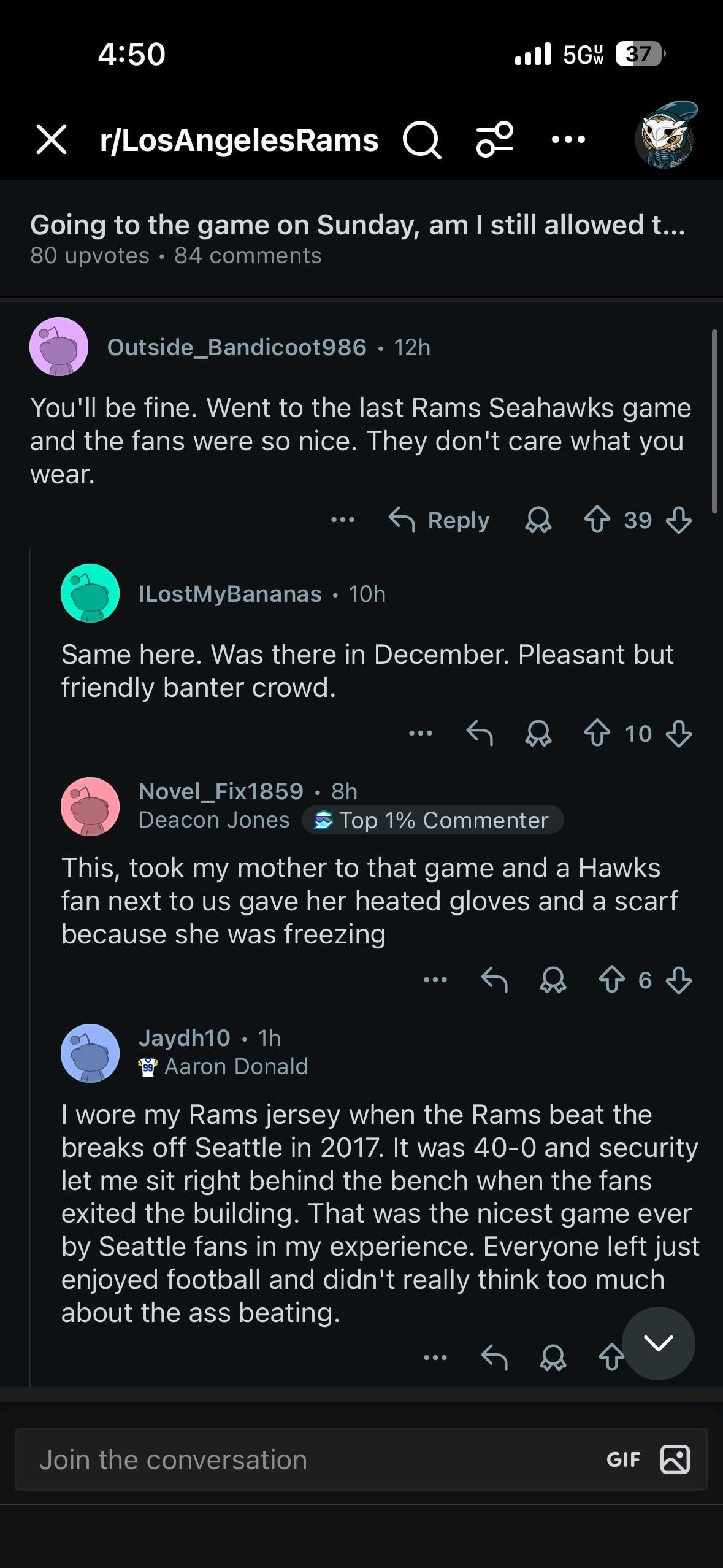
Task: Tap the Join the conversation field
Action: coord(307,1460)
